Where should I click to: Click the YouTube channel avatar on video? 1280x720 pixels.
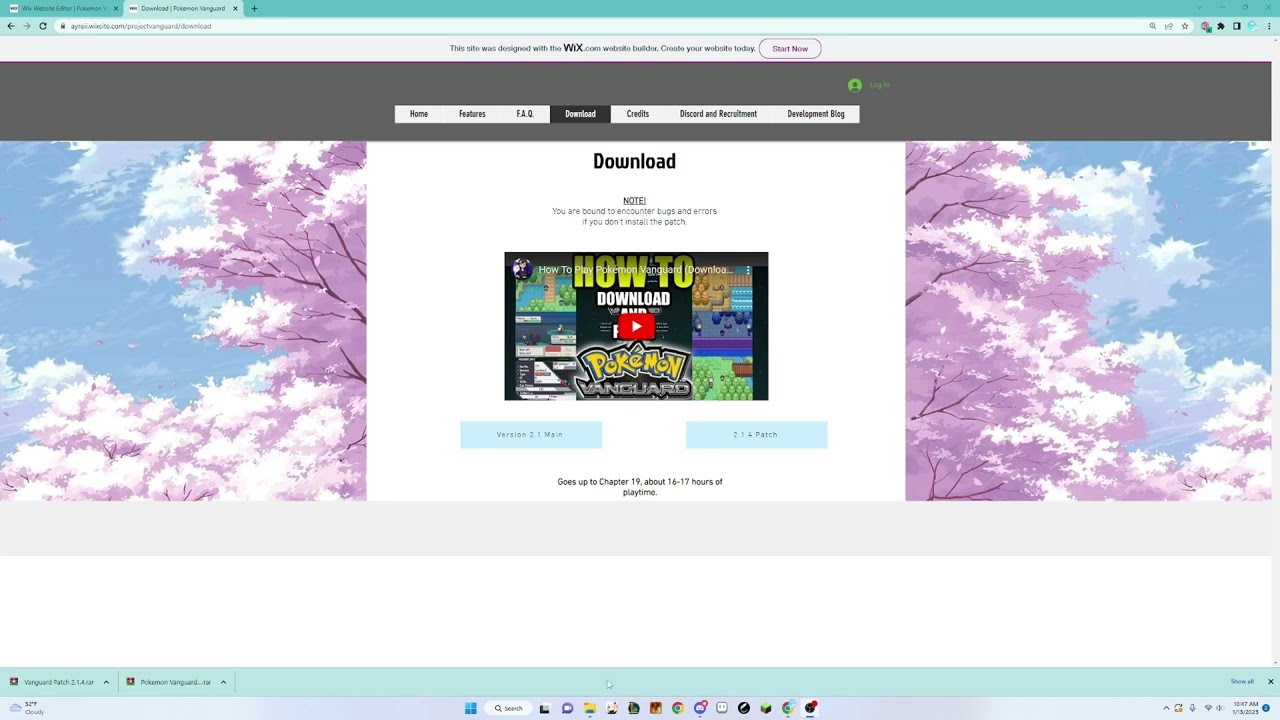(x=522, y=269)
